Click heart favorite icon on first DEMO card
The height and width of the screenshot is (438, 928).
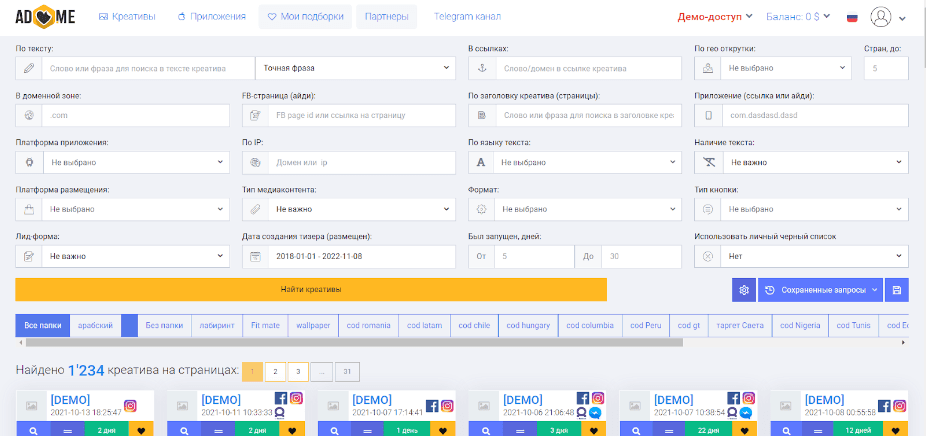(x=143, y=430)
